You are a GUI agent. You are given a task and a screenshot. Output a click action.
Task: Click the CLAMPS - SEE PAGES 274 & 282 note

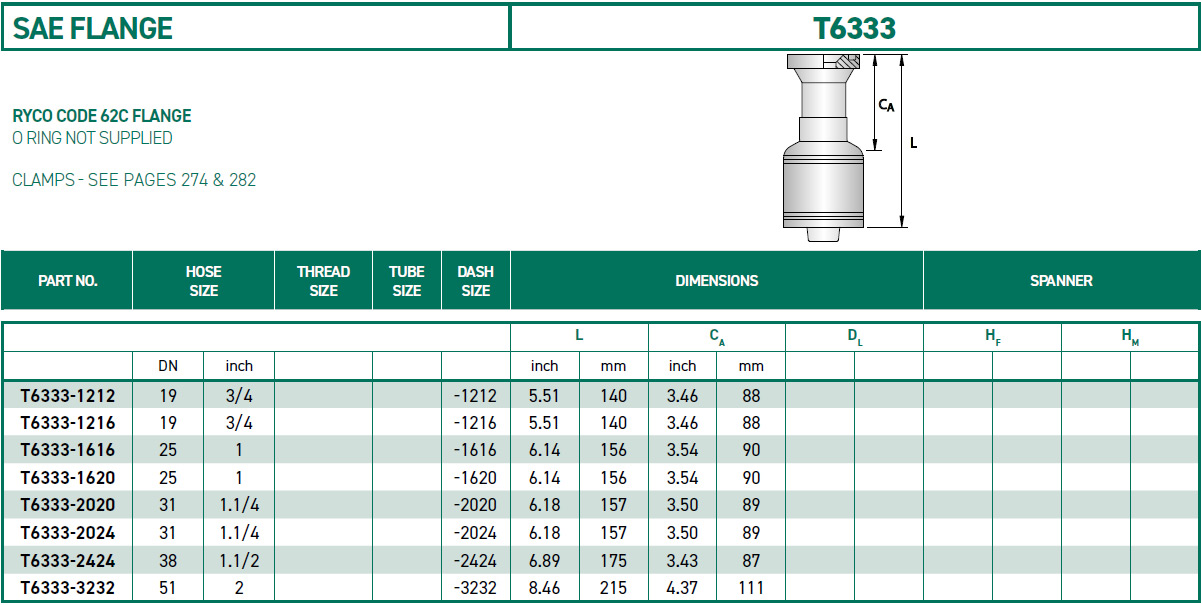(x=134, y=181)
